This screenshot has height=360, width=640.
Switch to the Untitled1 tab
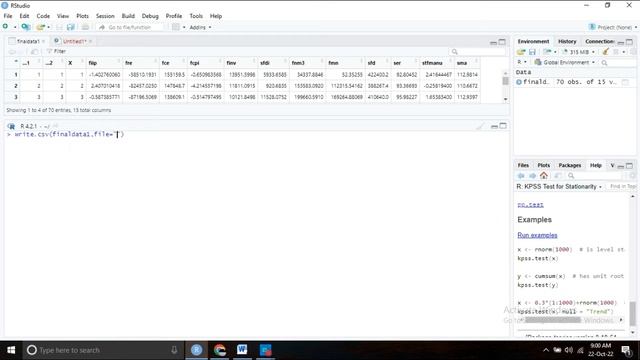click(x=73, y=41)
